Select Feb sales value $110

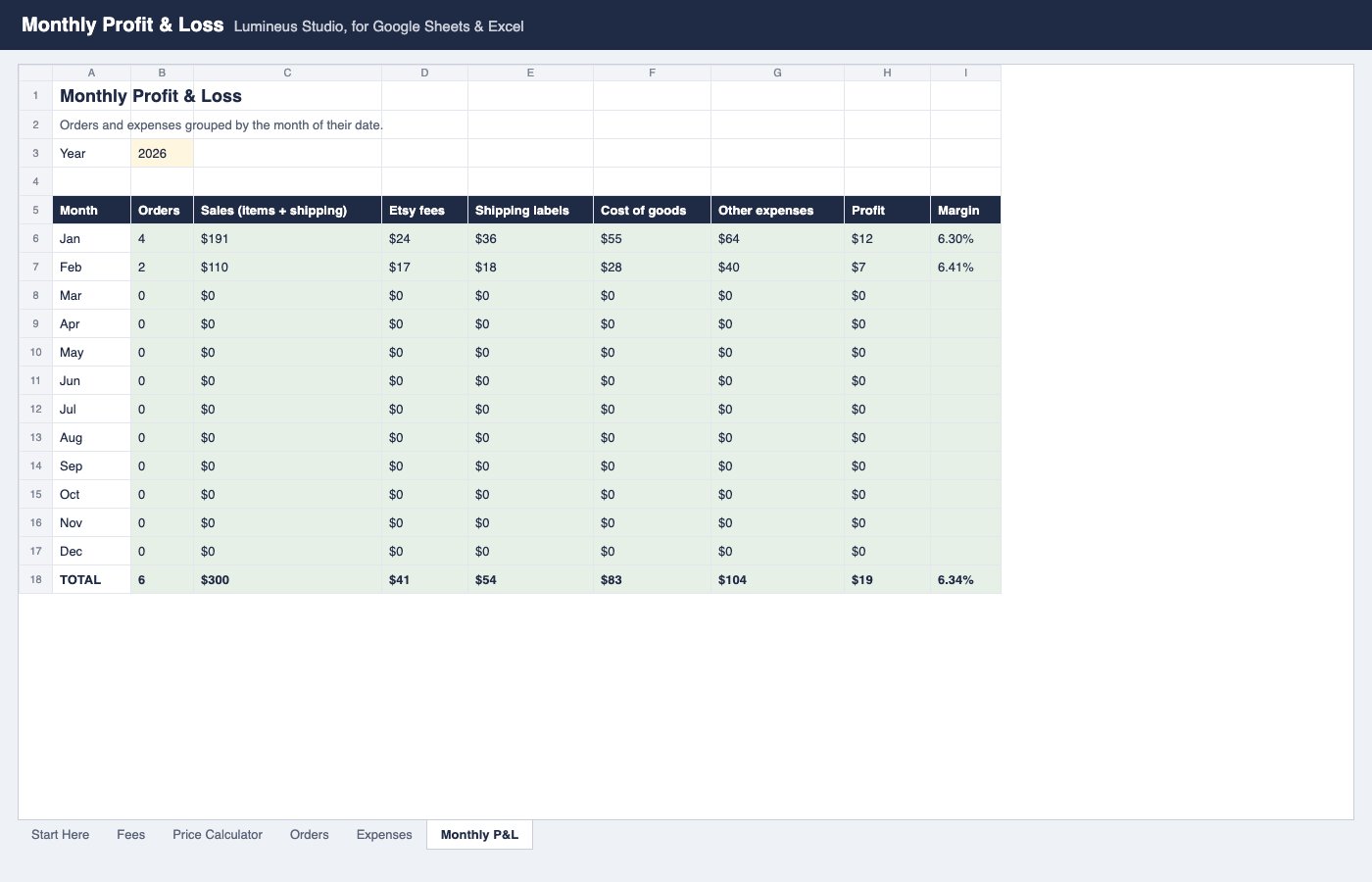click(x=287, y=267)
